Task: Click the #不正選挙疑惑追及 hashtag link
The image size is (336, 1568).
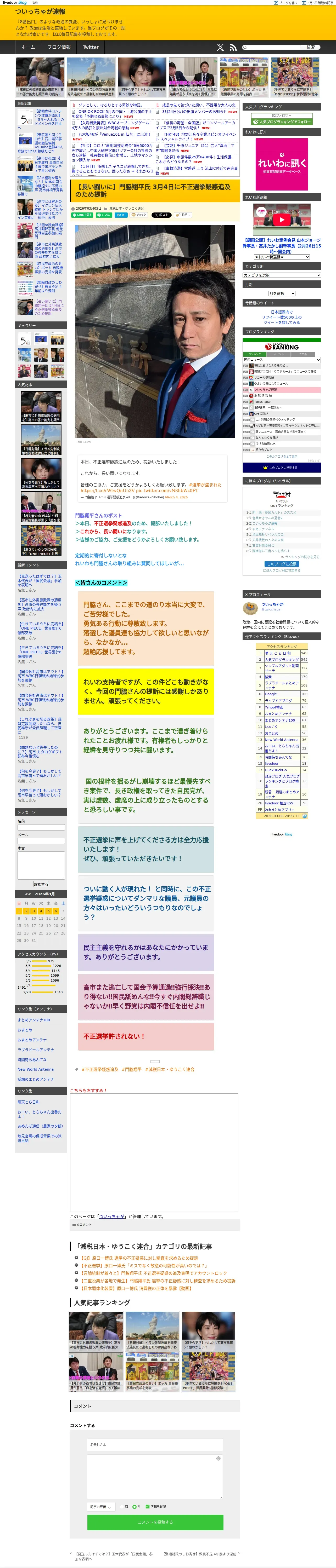Action: pyautogui.click(x=100, y=1069)
